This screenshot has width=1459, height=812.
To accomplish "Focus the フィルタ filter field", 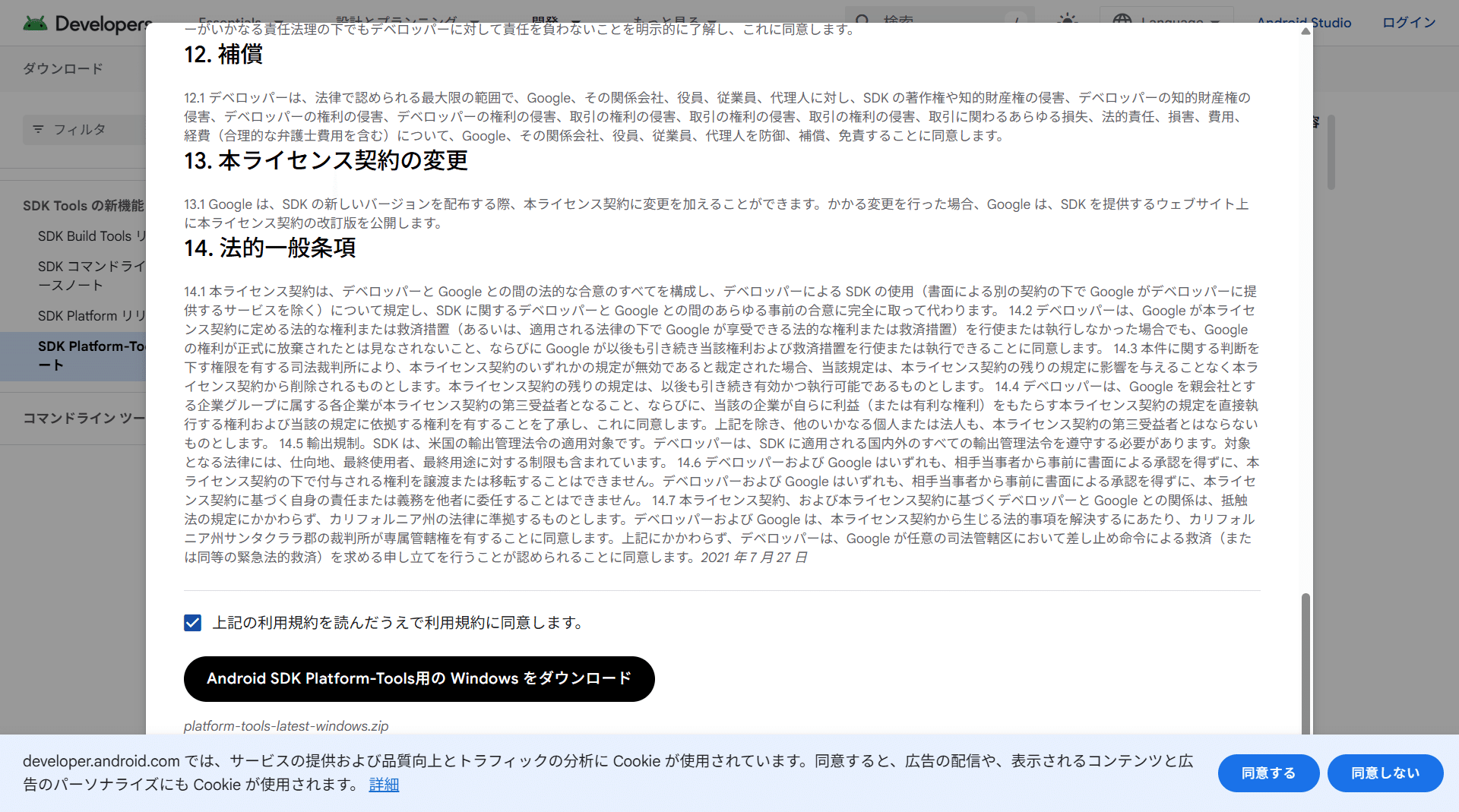I will 84,130.
